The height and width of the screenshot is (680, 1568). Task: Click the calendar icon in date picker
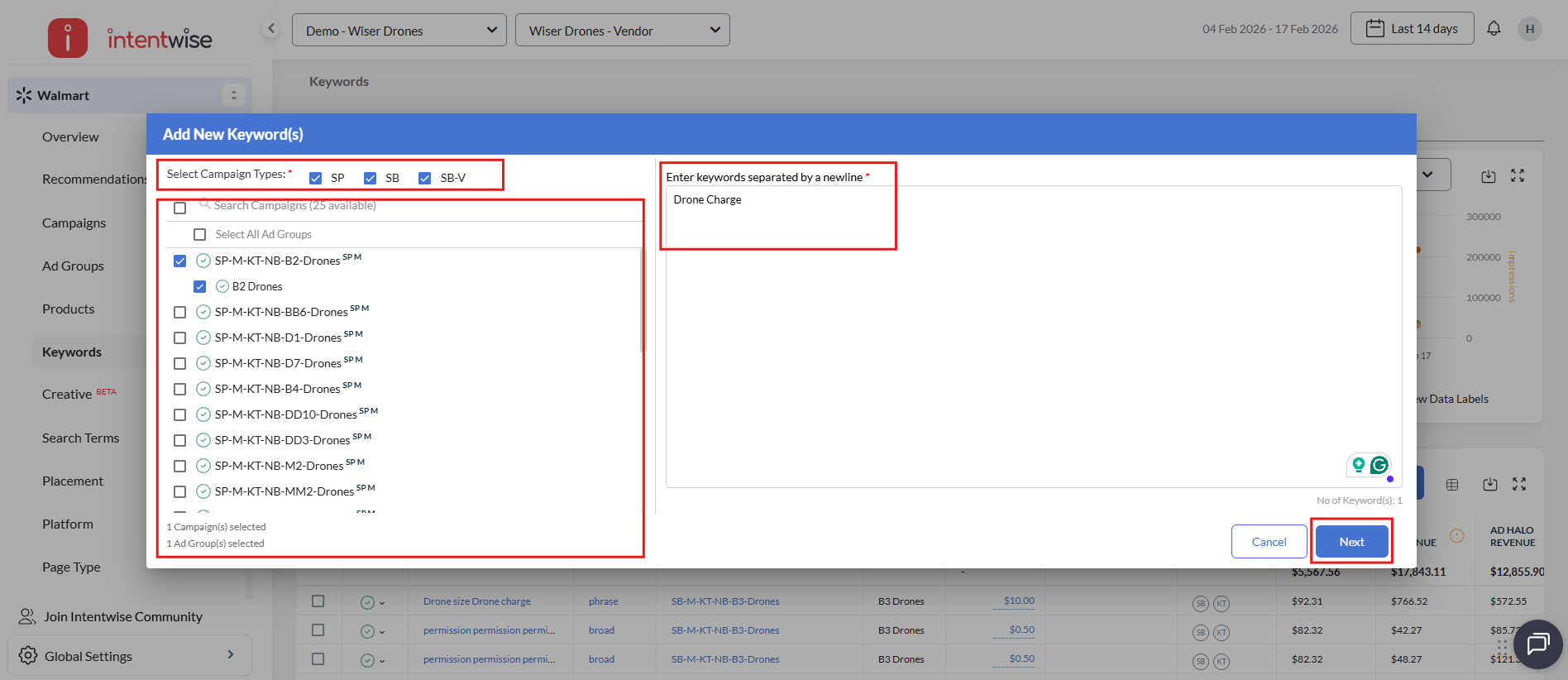(x=1374, y=29)
